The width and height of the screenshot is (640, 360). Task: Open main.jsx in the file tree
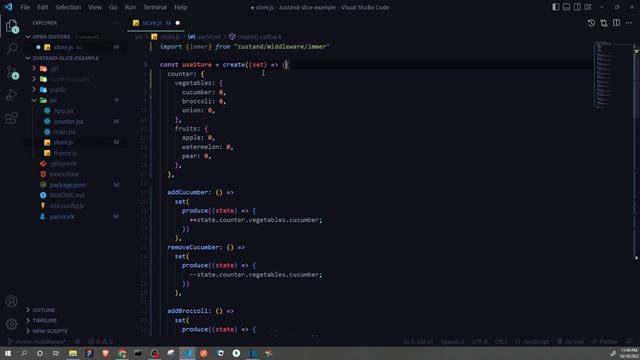(64, 132)
